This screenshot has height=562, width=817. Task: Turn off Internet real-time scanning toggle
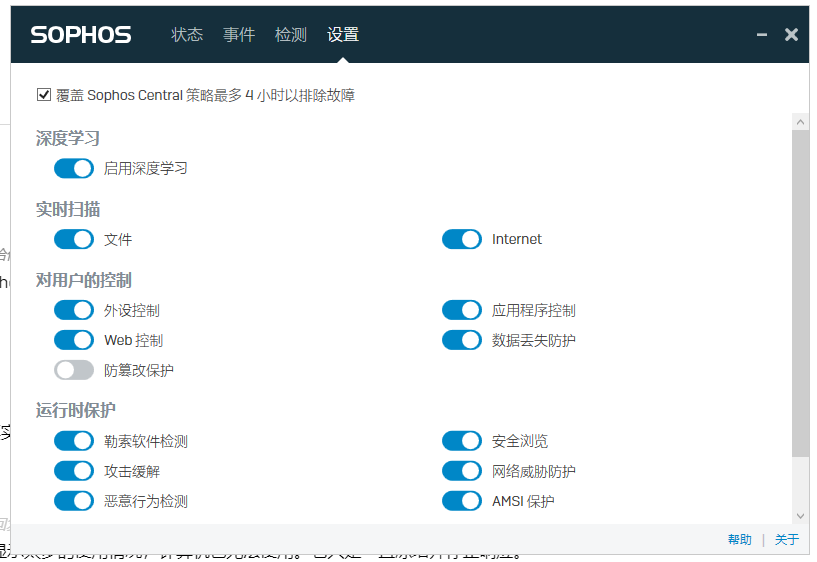tap(462, 240)
